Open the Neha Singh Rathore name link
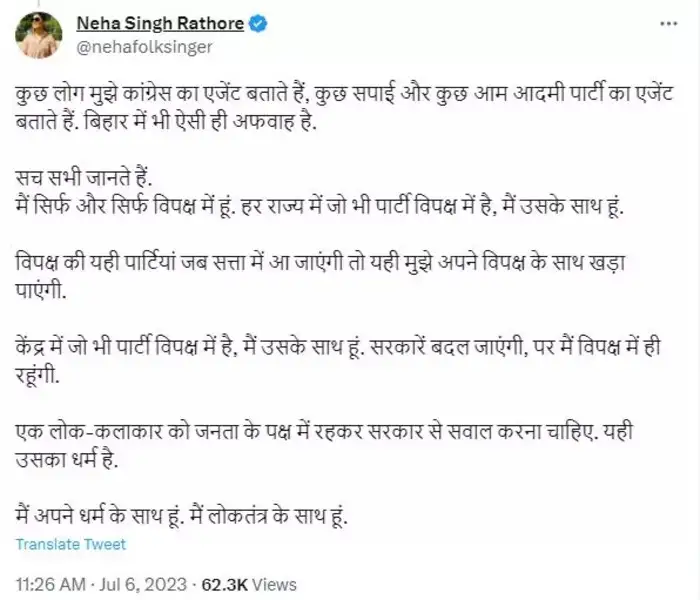This screenshot has width=700, height=600. 160,23
